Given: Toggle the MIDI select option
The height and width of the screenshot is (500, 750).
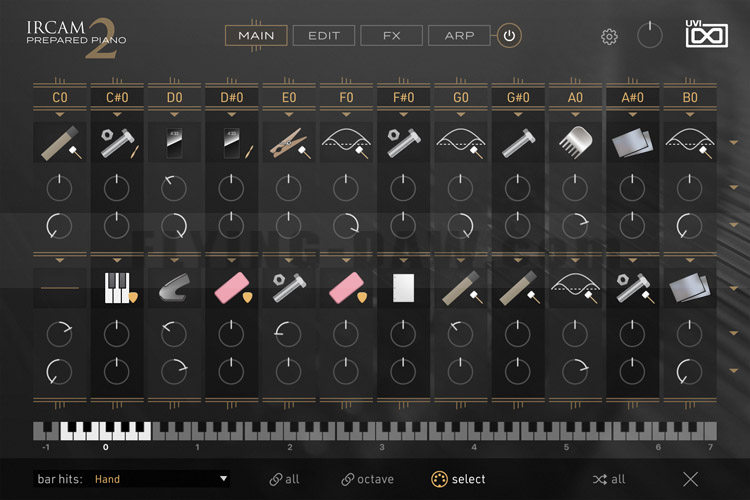Looking at the screenshot, I should pyautogui.click(x=458, y=479).
